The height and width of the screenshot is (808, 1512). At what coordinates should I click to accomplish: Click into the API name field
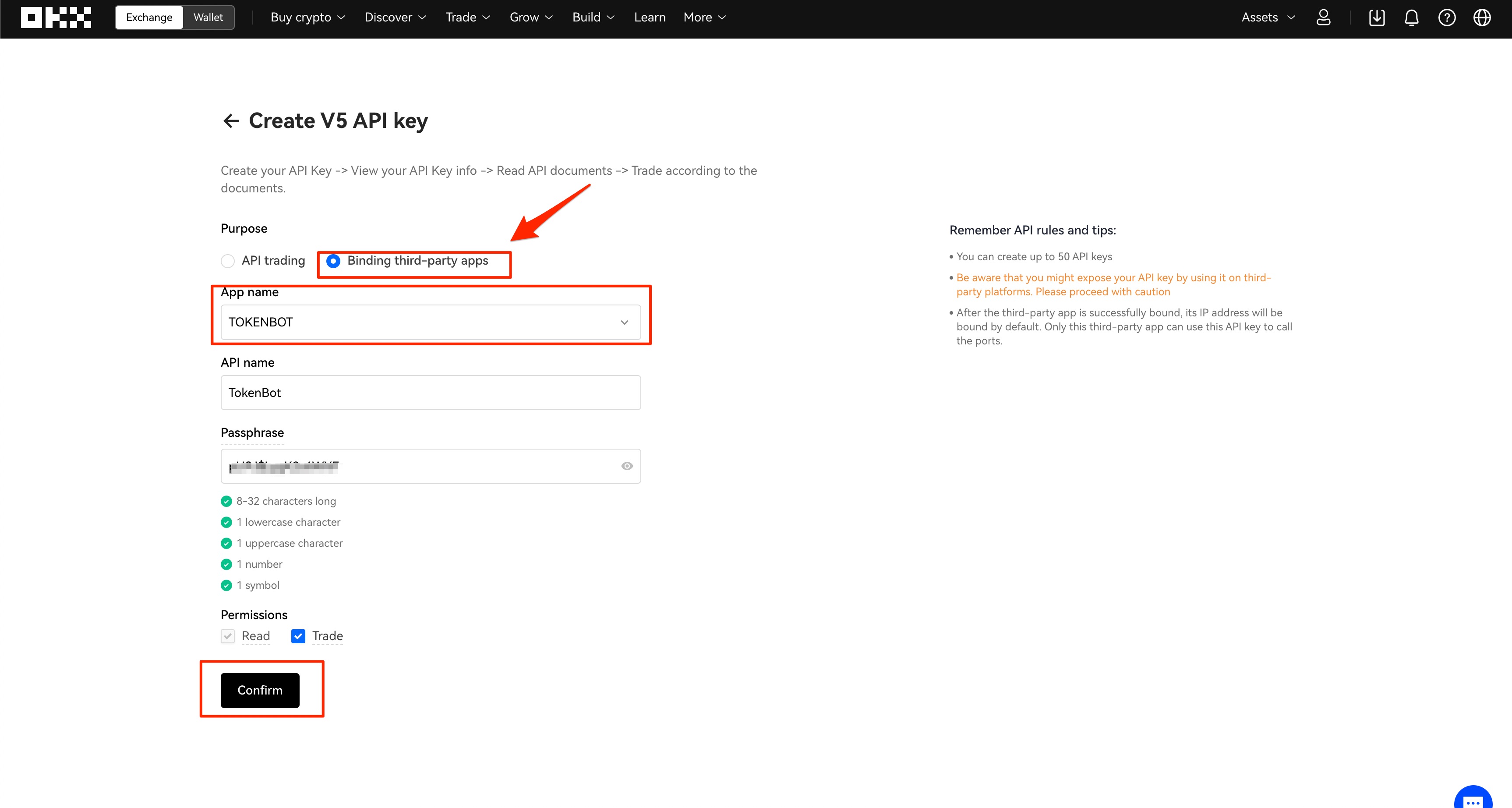click(431, 393)
